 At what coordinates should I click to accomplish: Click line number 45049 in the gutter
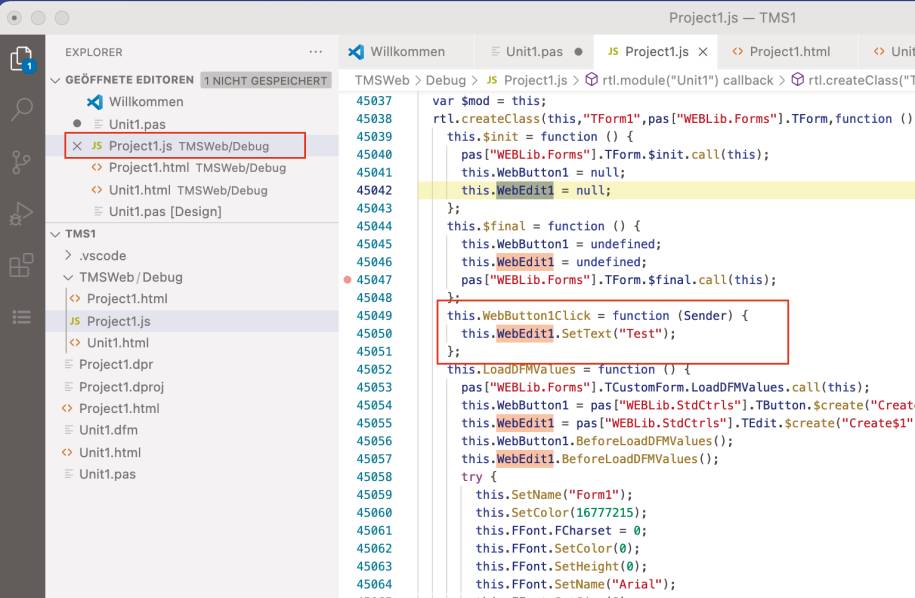click(374, 316)
